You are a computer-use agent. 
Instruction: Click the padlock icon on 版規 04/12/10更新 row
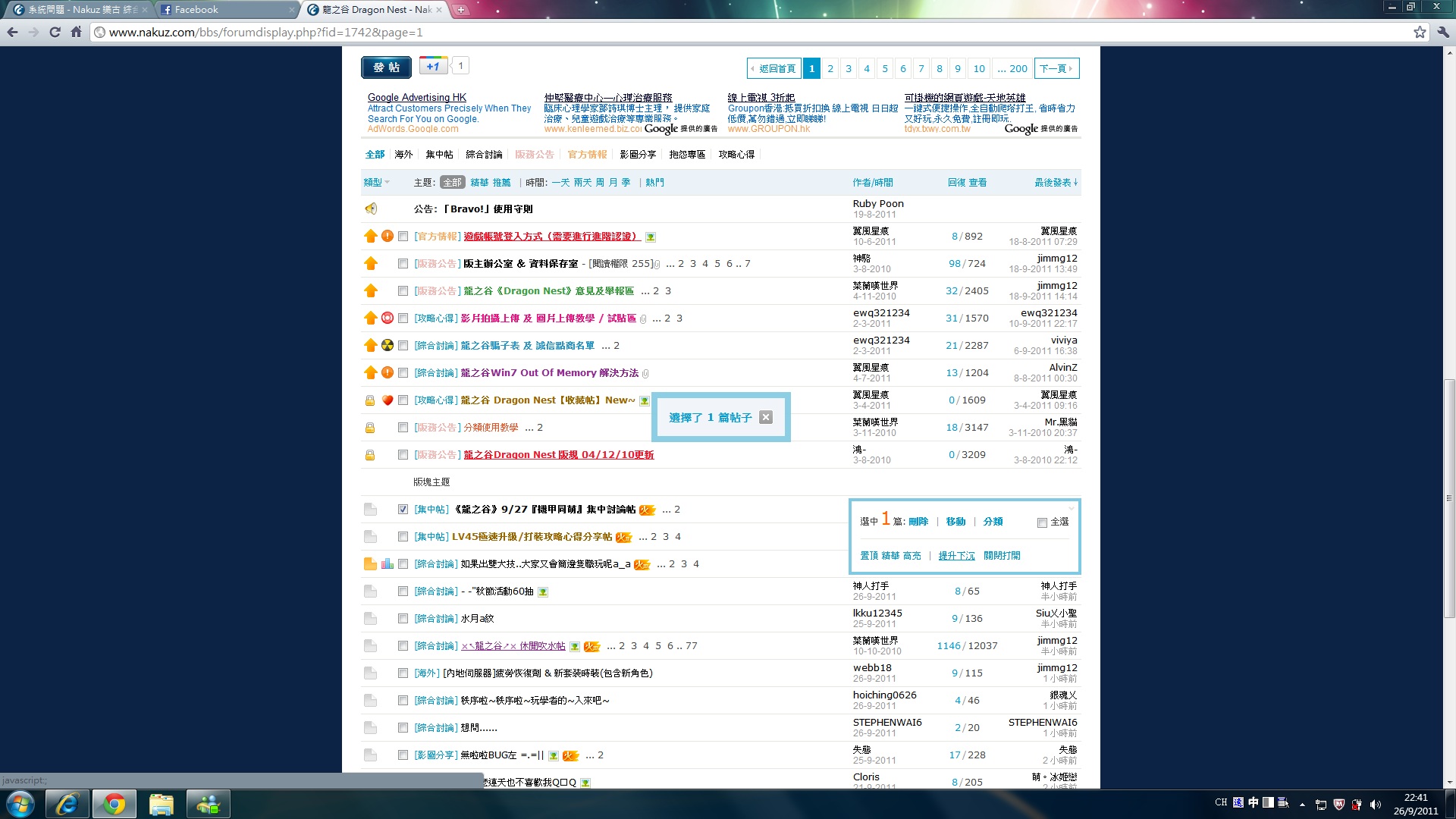370,455
